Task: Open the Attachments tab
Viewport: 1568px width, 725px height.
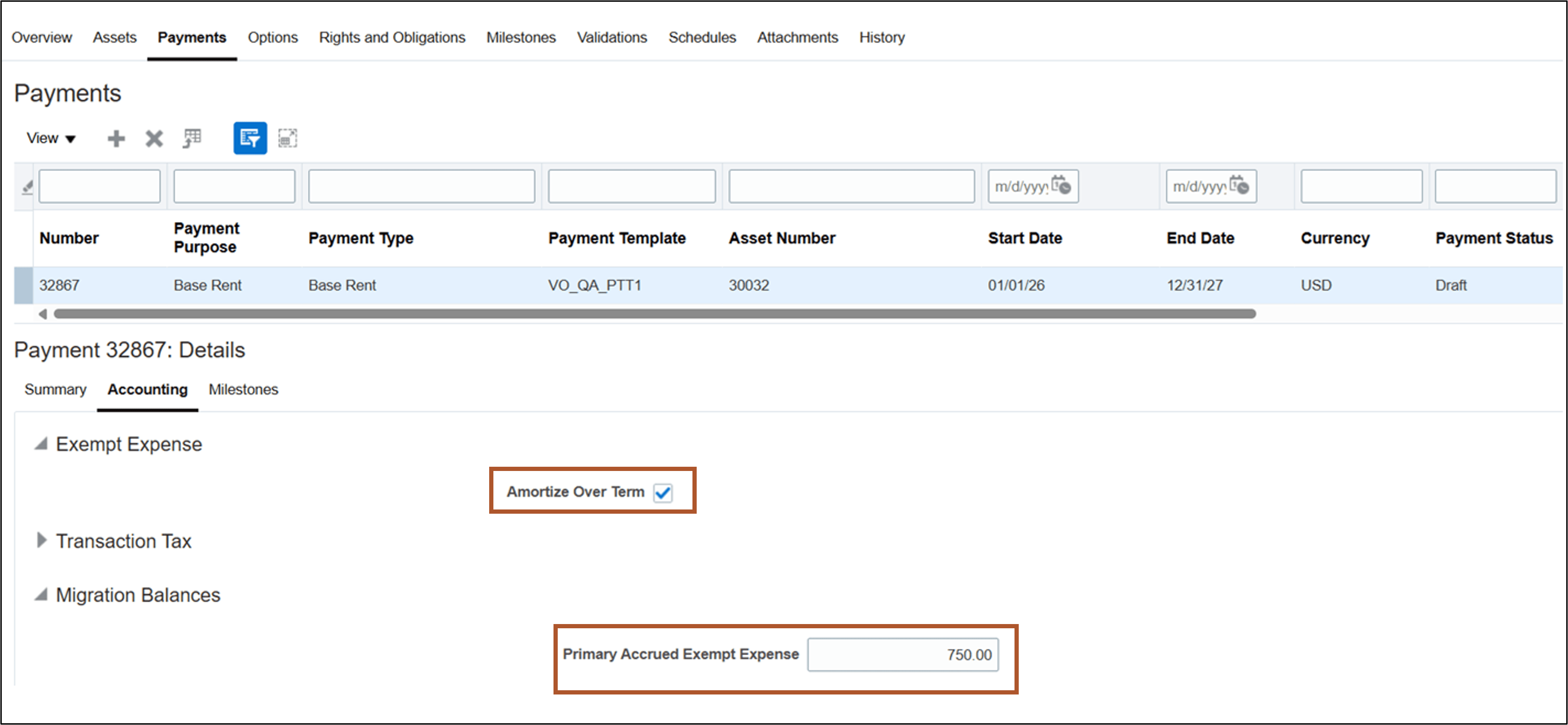Action: [x=798, y=37]
